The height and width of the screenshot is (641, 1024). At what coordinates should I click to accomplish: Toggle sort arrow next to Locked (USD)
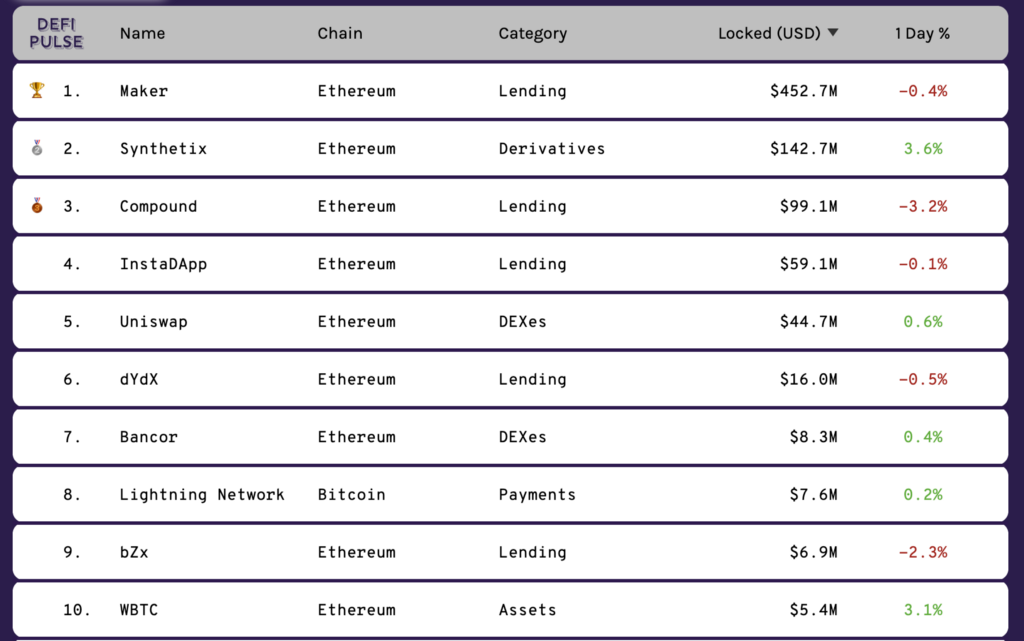(x=833, y=33)
